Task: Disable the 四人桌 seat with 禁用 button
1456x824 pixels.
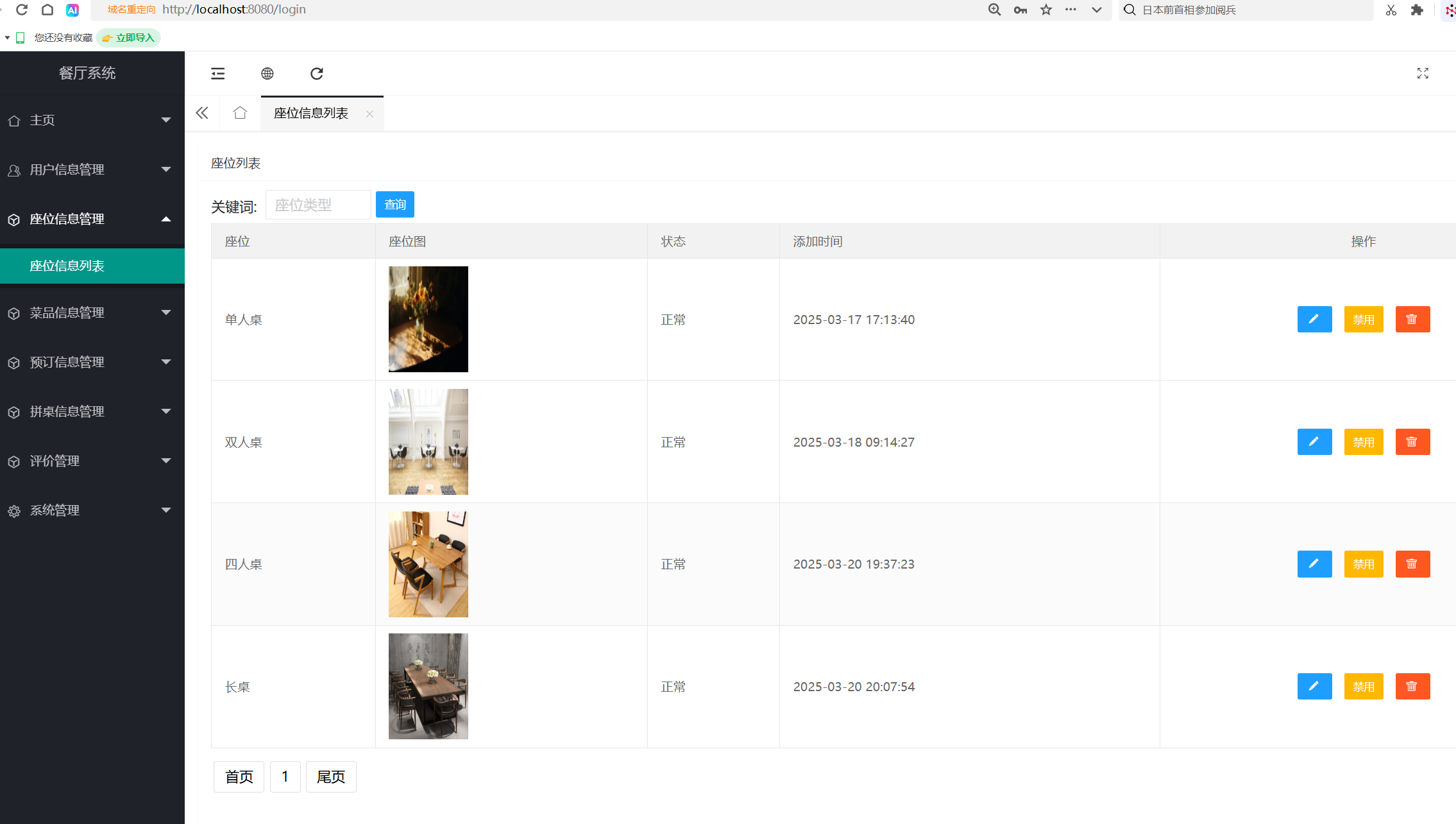Action: [1364, 564]
